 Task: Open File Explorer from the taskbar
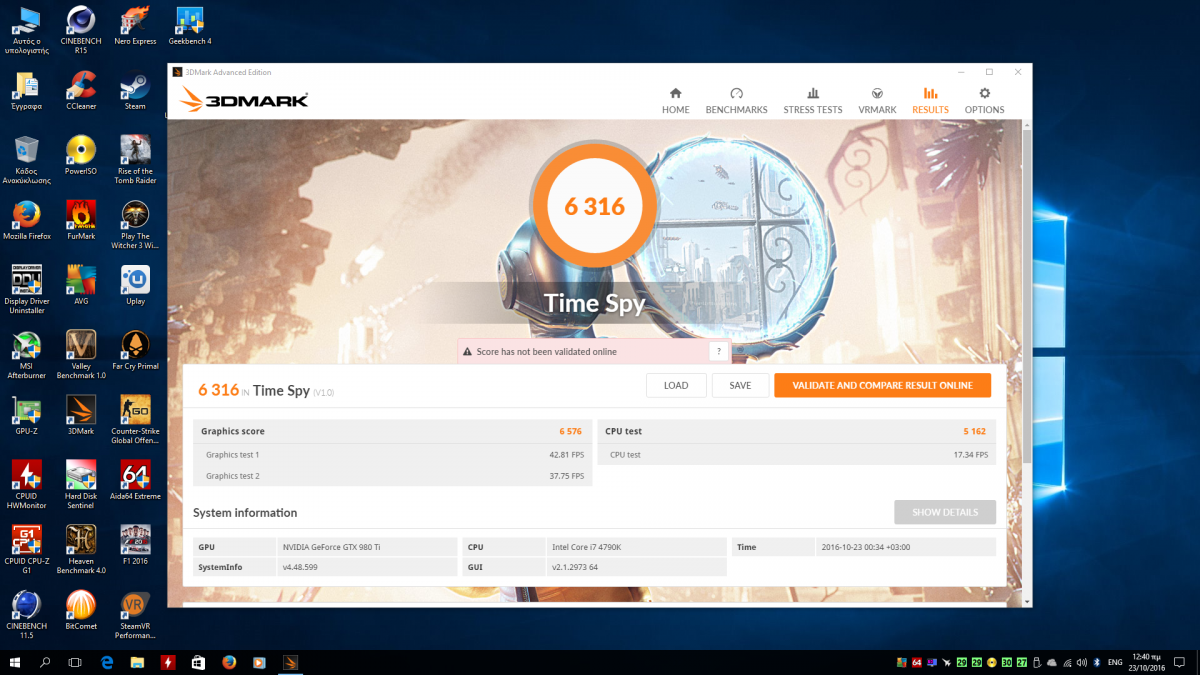tap(138, 662)
